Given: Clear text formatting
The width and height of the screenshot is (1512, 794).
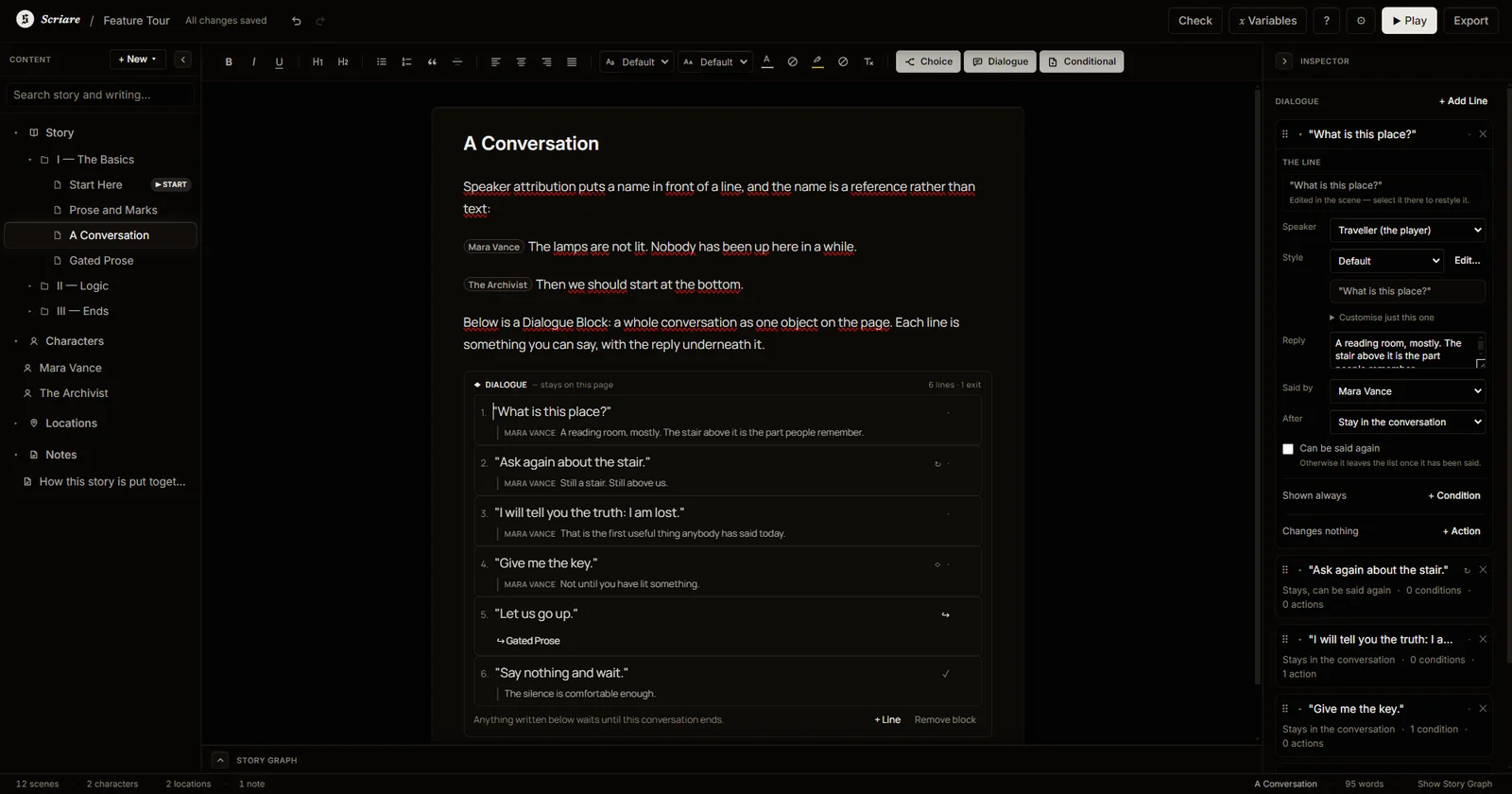Looking at the screenshot, I should point(868,61).
